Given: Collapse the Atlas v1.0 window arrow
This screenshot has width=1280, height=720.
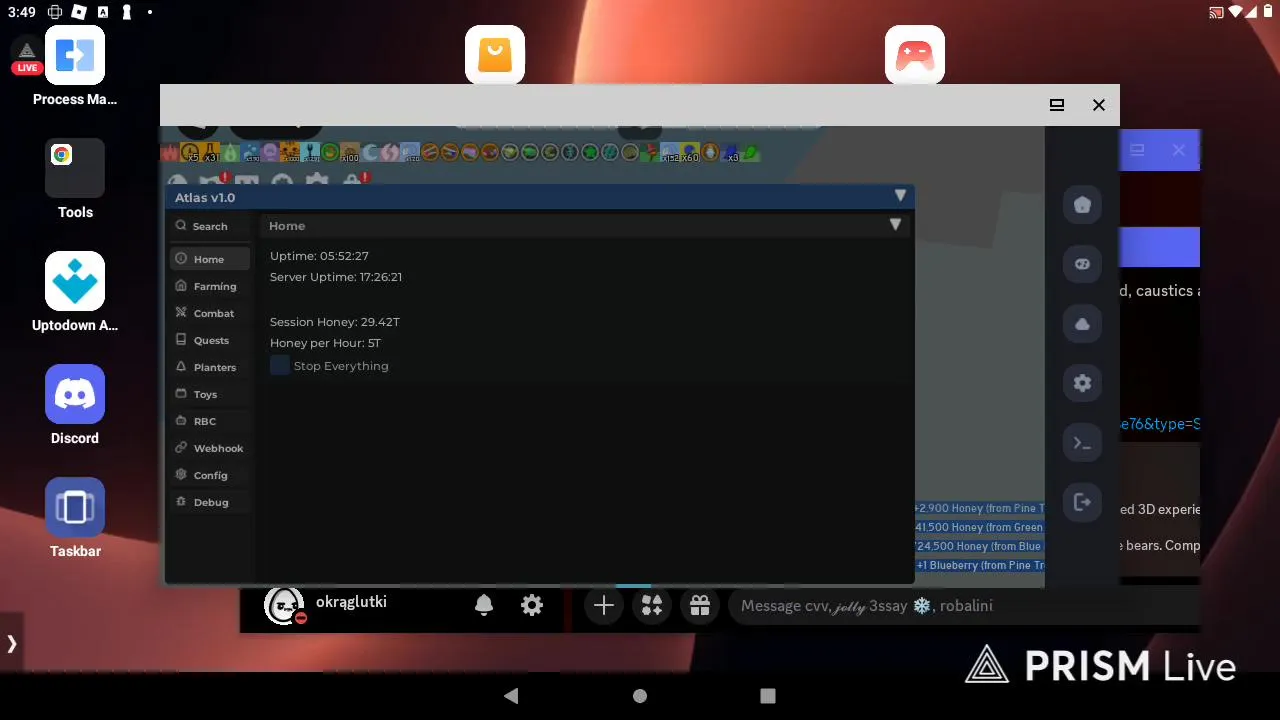Looking at the screenshot, I should pyautogui.click(x=900, y=196).
